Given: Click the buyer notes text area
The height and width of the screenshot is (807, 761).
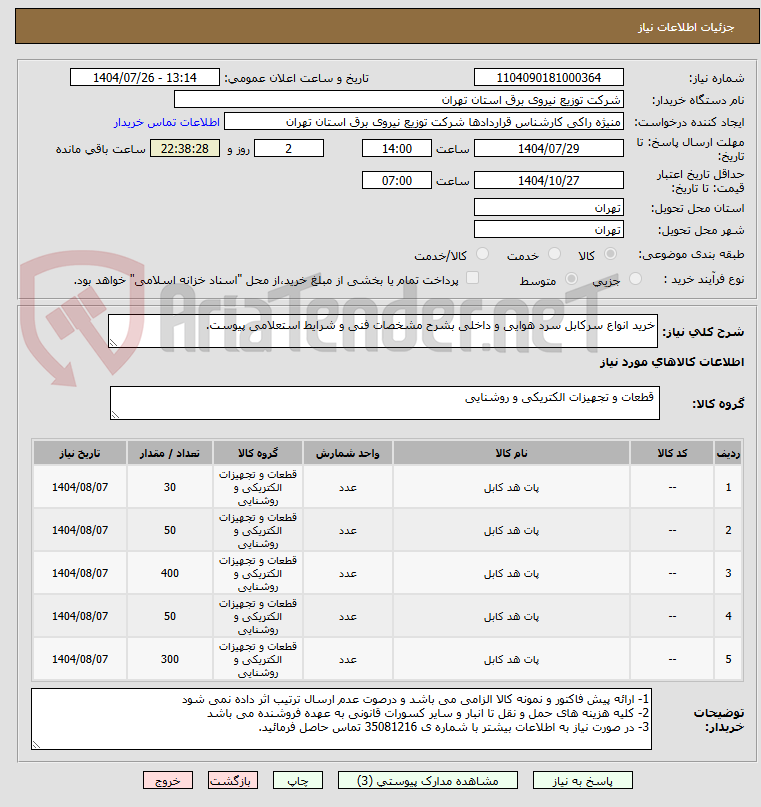Looking at the screenshot, I should (x=342, y=719).
